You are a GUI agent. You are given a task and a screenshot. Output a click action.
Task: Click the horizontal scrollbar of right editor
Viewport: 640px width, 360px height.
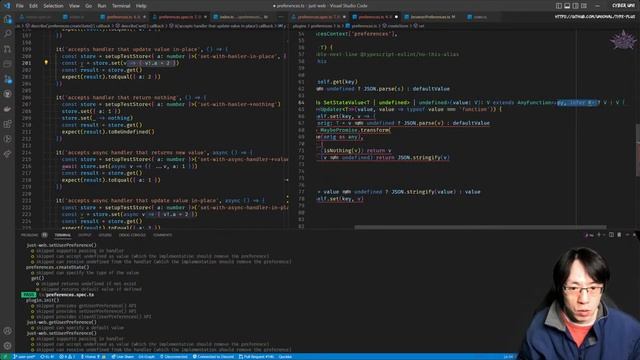[x=480, y=227]
